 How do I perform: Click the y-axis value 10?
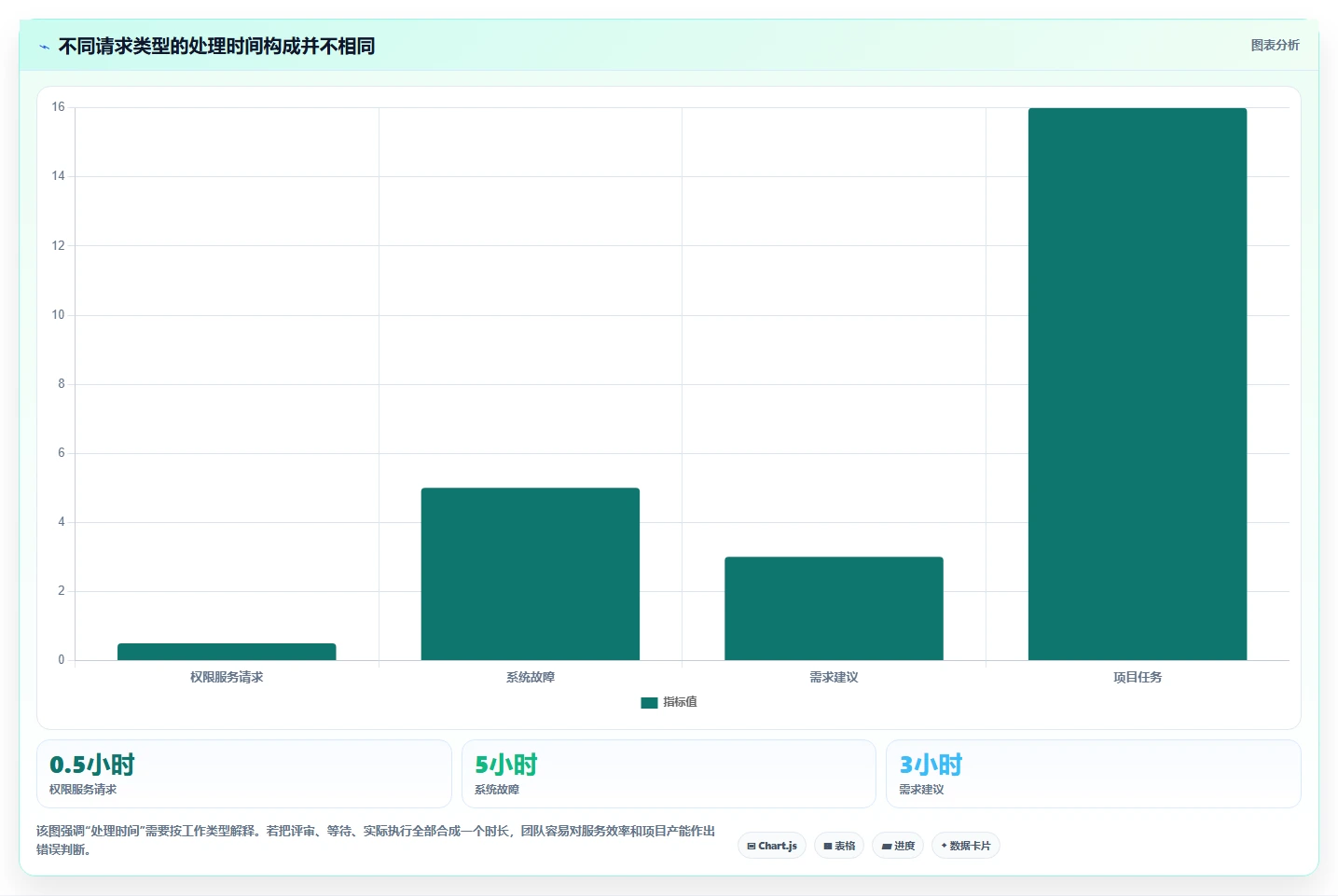pos(58,315)
